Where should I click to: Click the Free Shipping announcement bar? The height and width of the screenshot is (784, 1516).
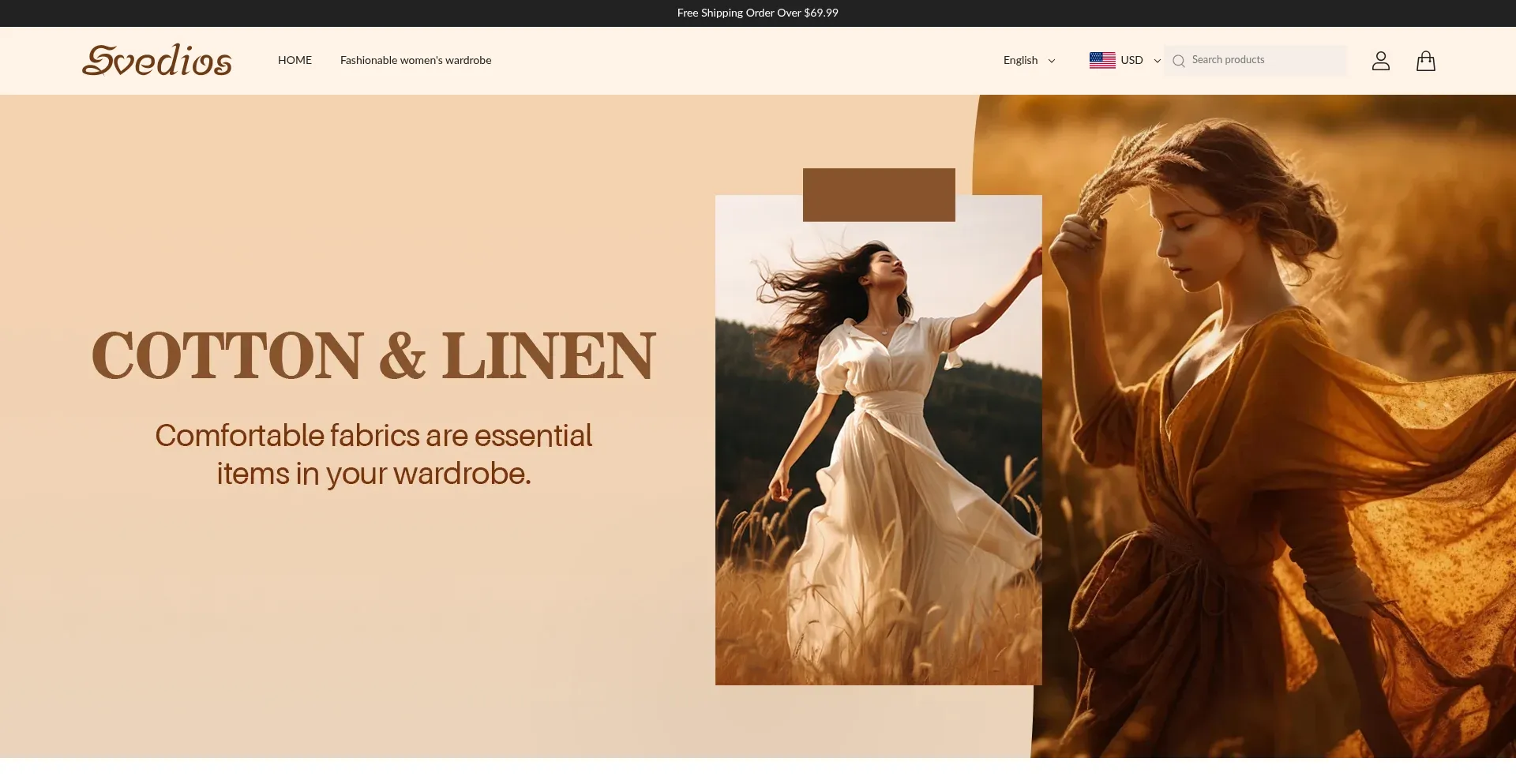757,13
